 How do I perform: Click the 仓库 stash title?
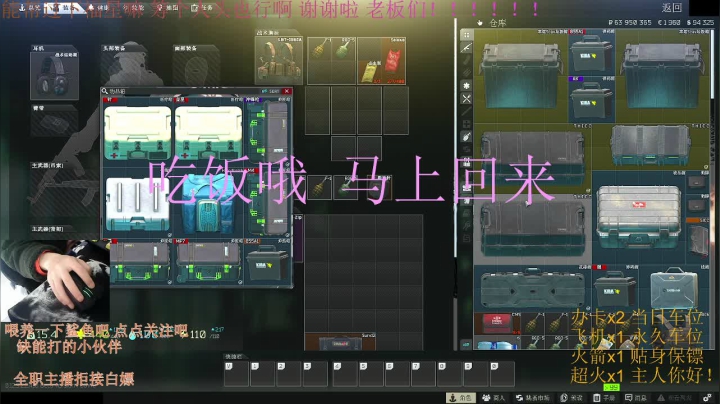pos(497,23)
